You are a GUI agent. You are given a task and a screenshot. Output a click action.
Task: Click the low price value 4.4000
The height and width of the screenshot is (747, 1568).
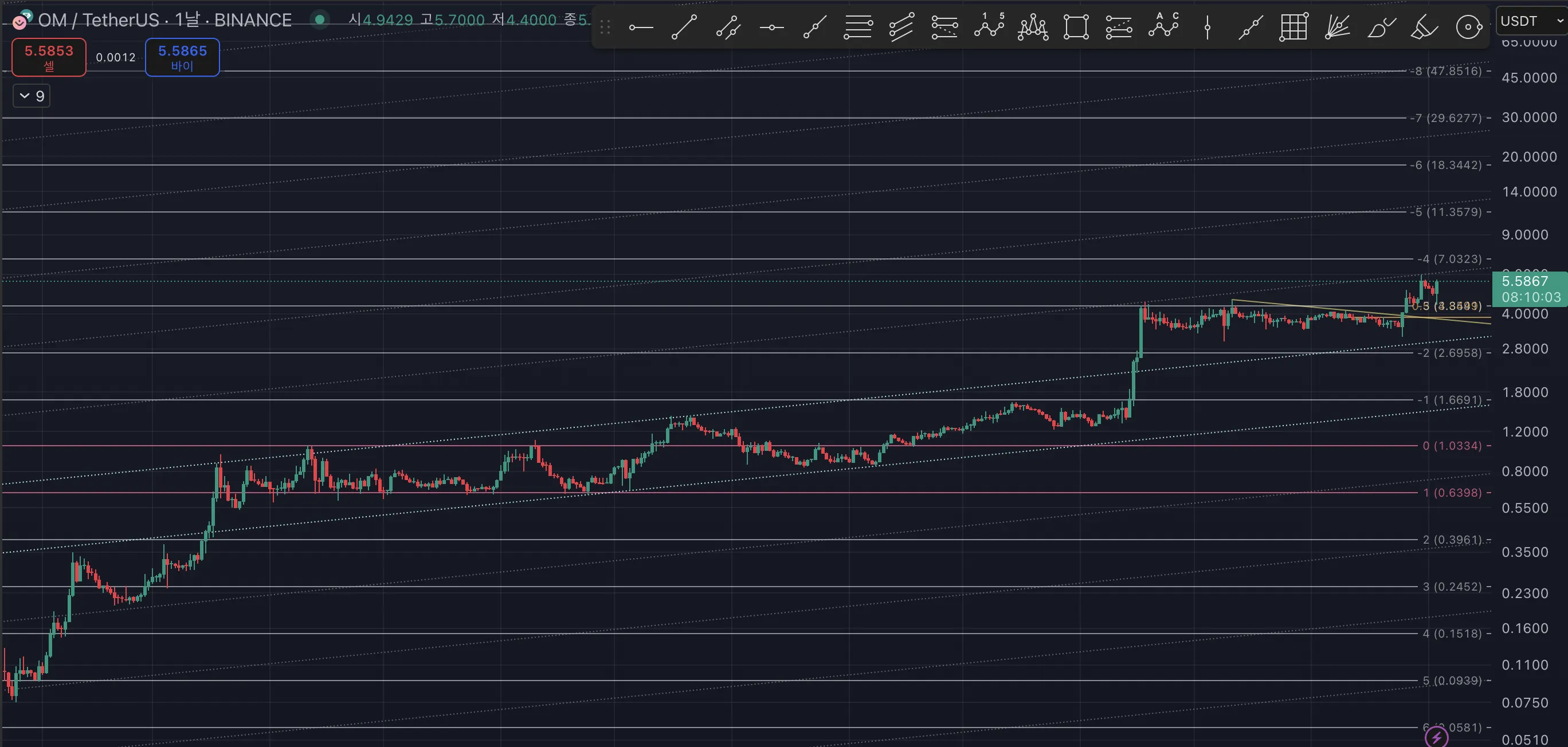pos(531,20)
